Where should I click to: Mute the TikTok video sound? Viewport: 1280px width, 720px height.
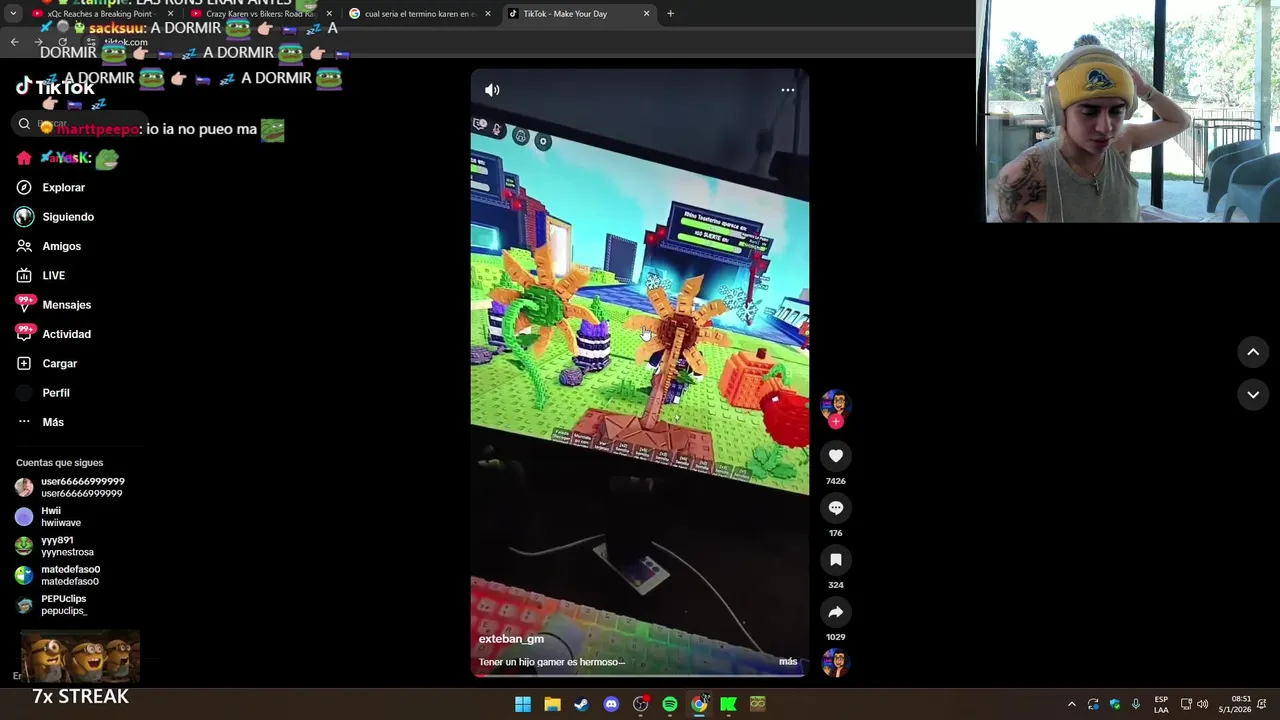[492, 90]
